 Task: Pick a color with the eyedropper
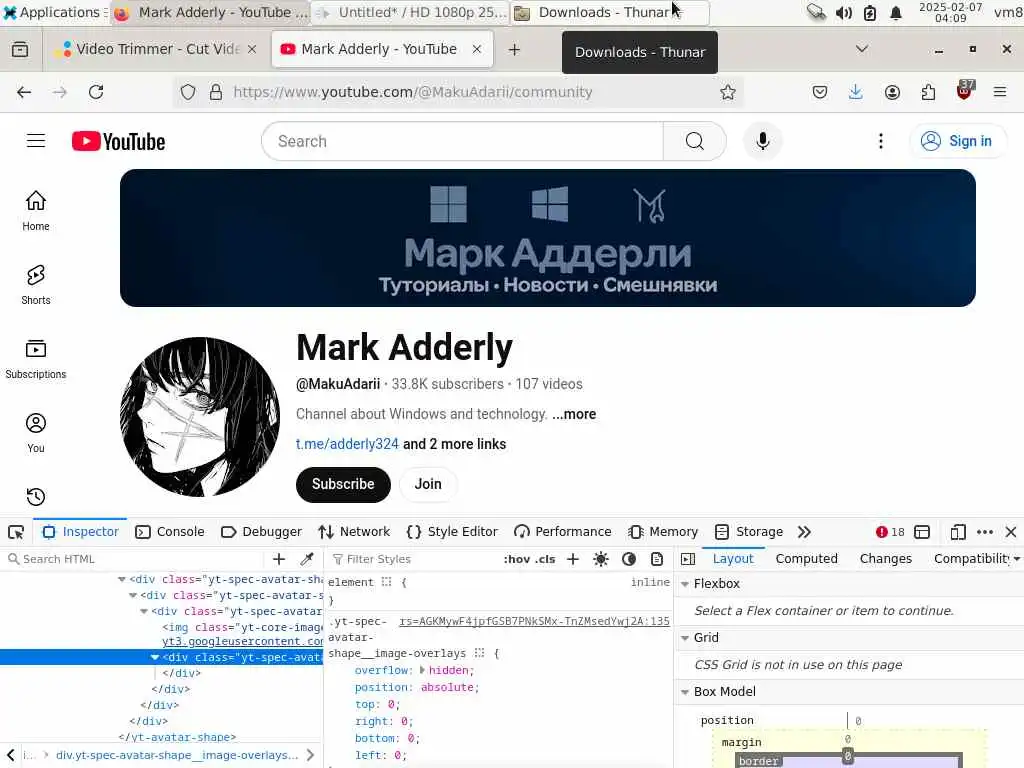click(x=306, y=559)
